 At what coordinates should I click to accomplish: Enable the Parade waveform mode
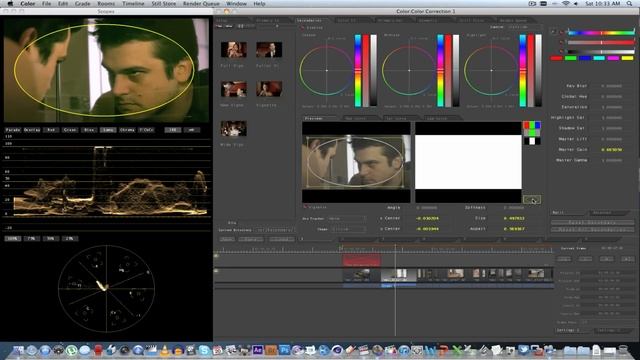click(x=13, y=130)
